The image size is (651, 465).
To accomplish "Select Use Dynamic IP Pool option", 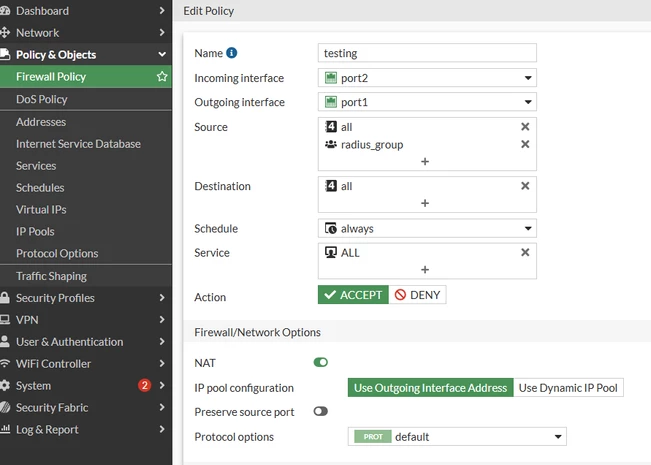I will point(568,387).
